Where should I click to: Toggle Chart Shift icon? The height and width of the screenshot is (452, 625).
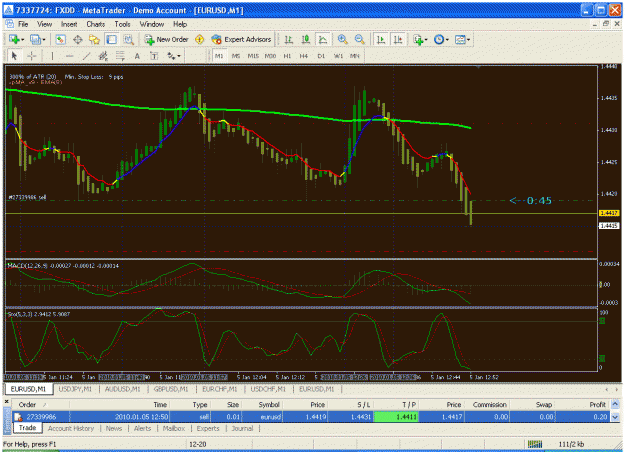pyautogui.click(x=398, y=39)
